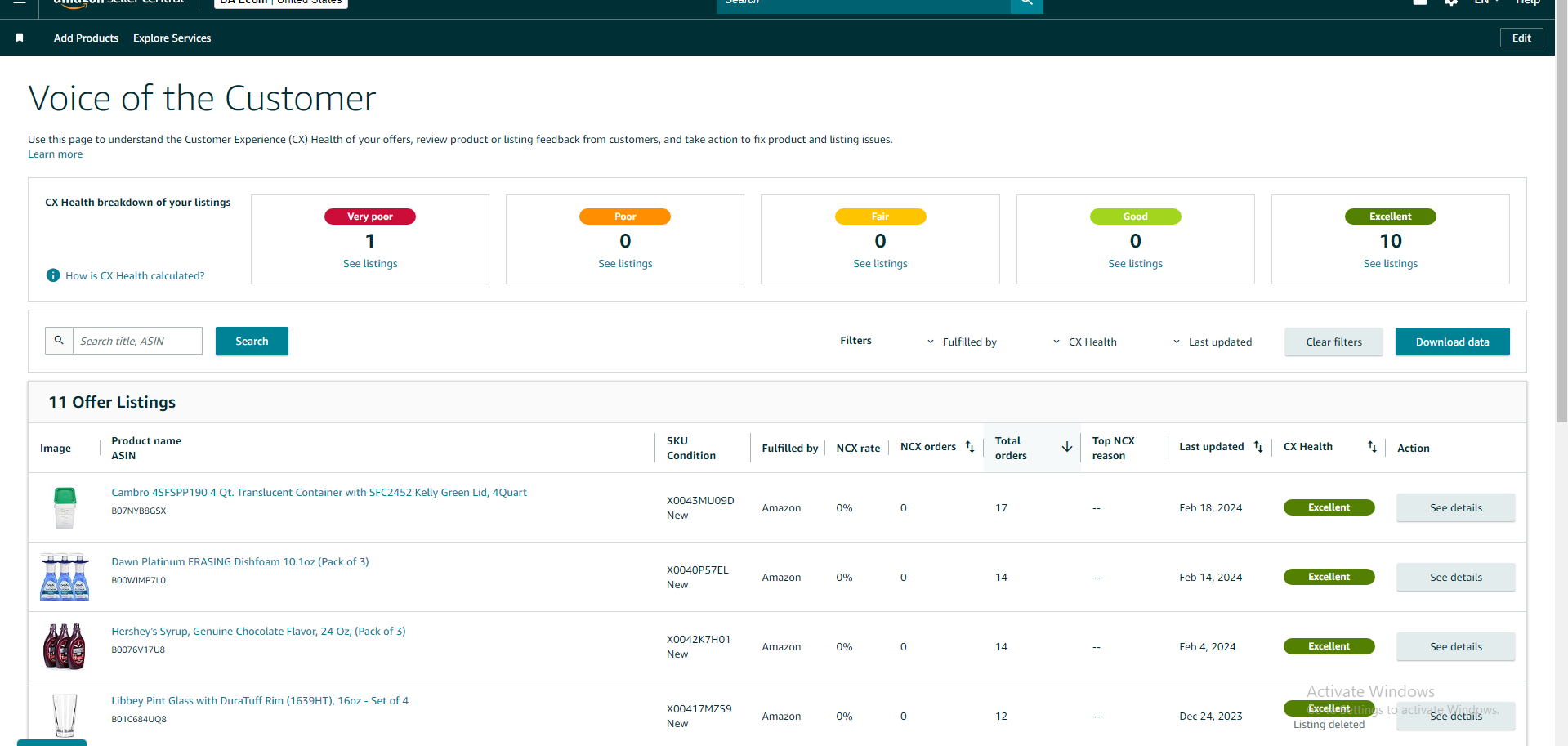Viewport: 1568px width, 746px height.
Task: Expand the CX Health filter dropdown
Action: tap(1084, 342)
